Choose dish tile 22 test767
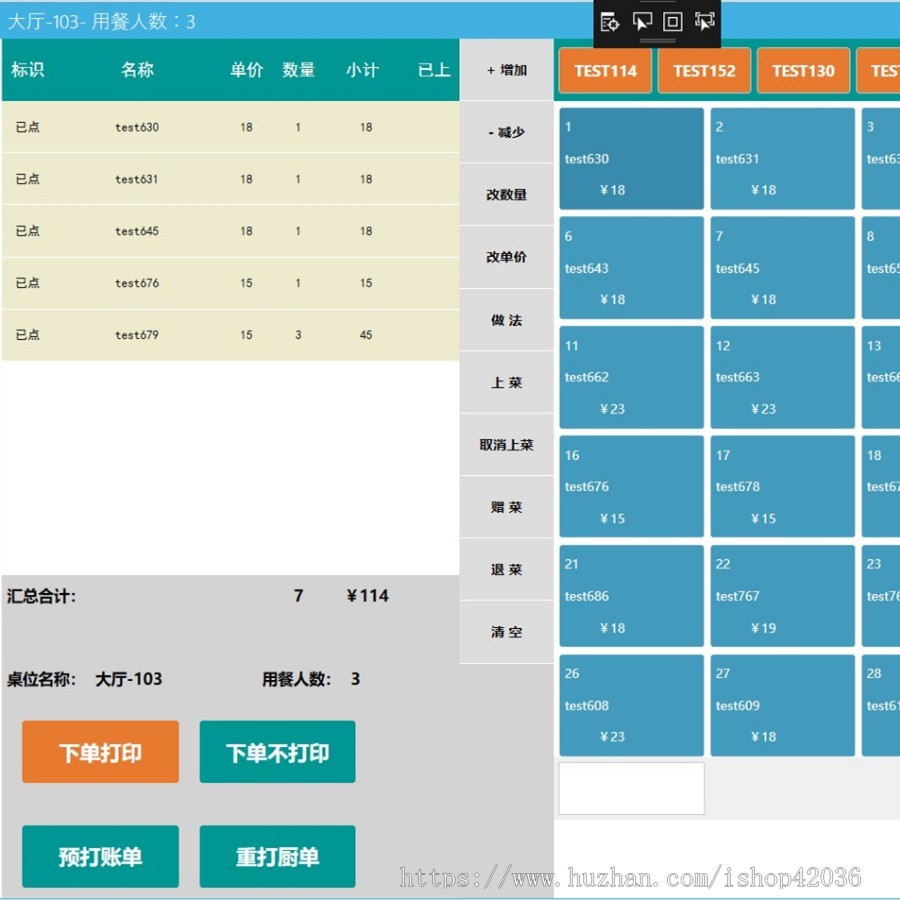 pos(782,596)
